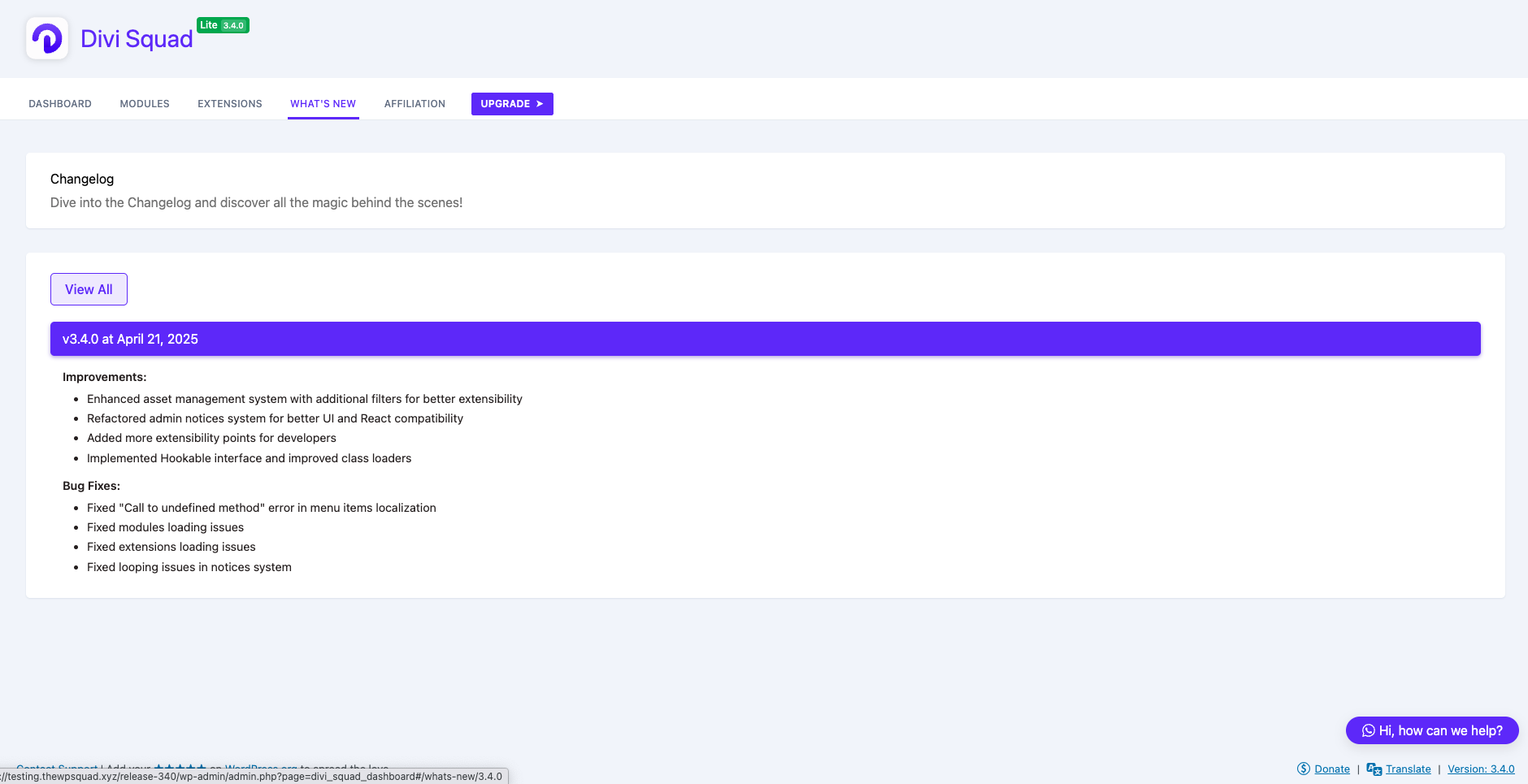This screenshot has height=784, width=1528.
Task: Click the Version: 3.4.0 link
Action: coord(1481,769)
